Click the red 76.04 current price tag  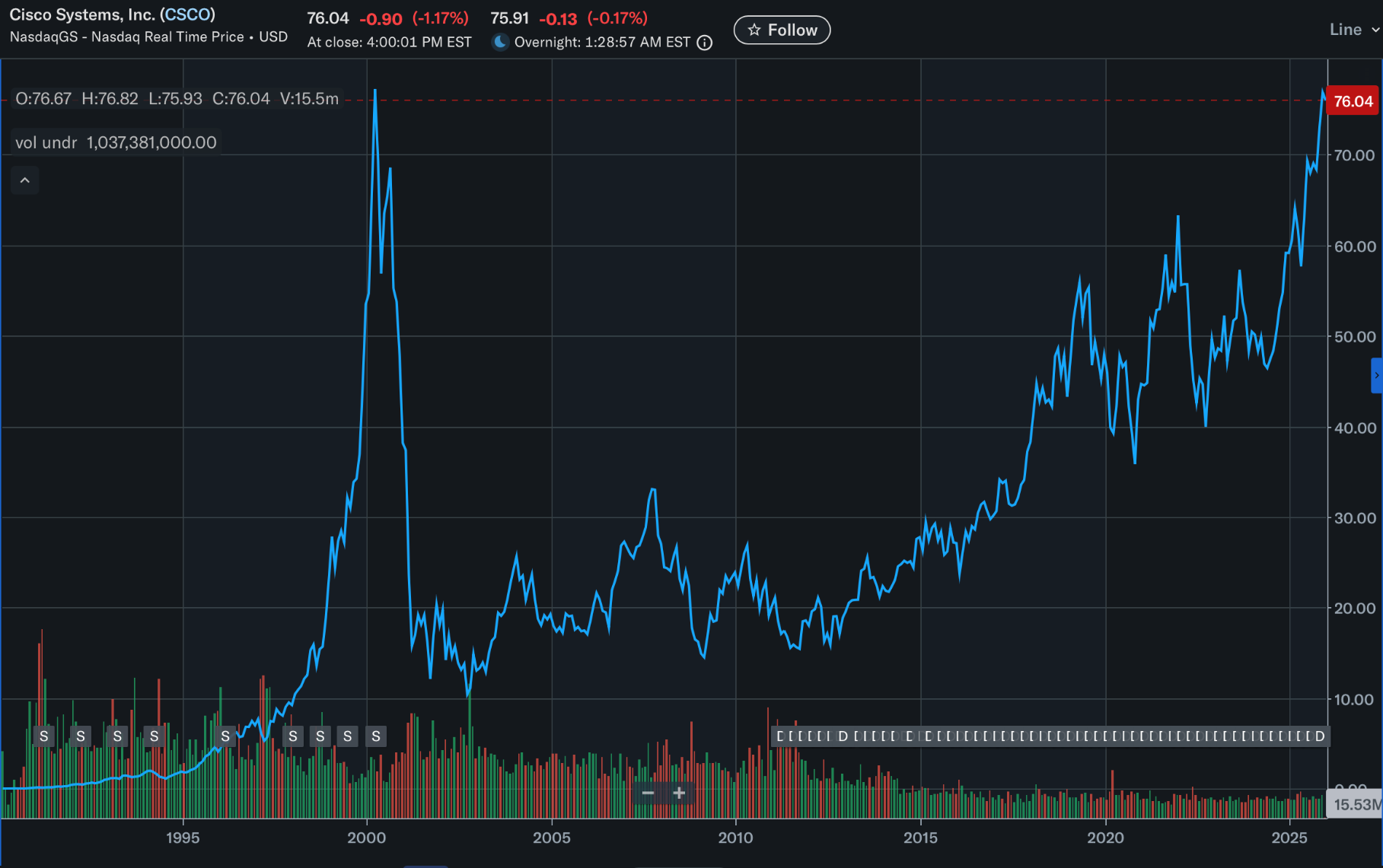pos(1353,101)
